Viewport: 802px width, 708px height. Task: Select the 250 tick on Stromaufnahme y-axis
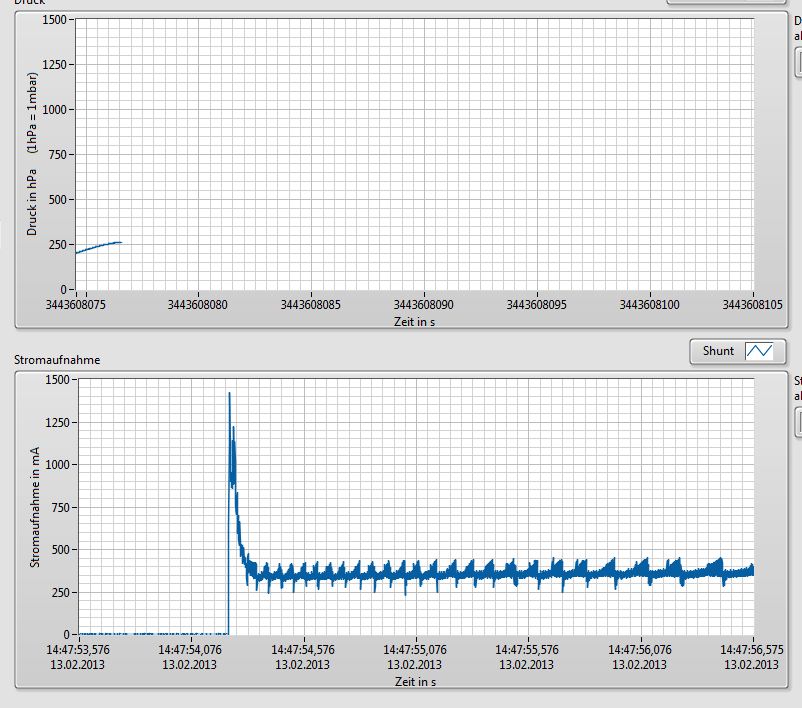pos(60,592)
